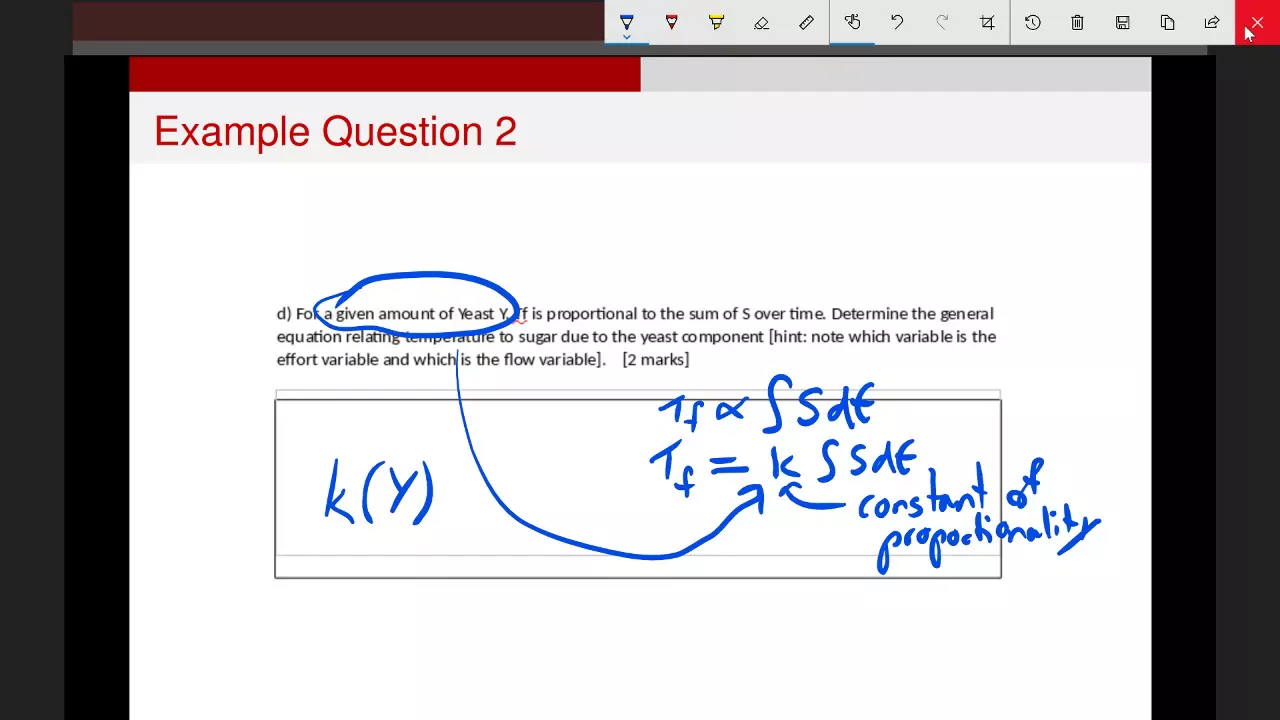Click the 'Example Question 2' slide title
Screen dimensions: 1280x720
[x=335, y=132]
